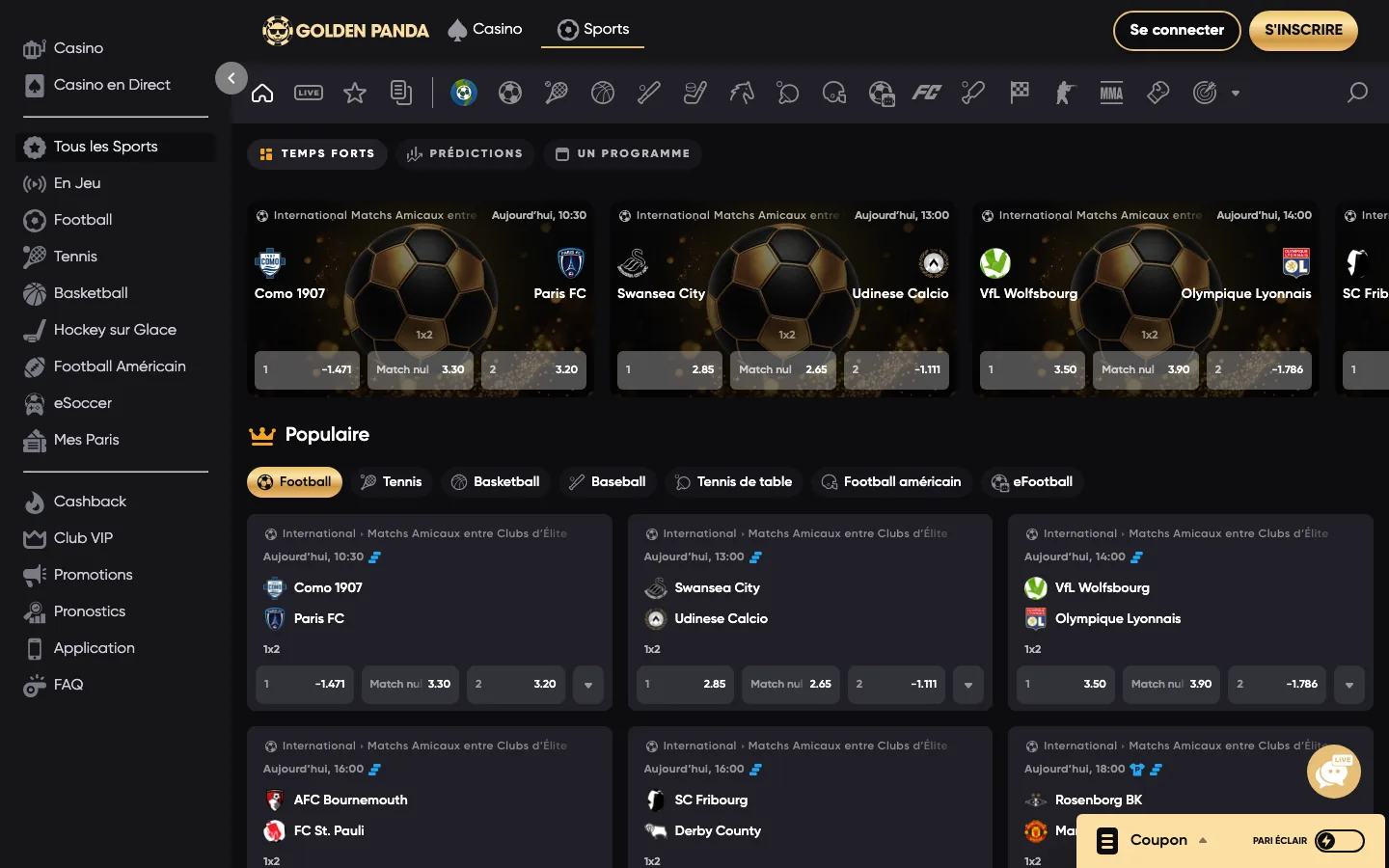
Task: Bet on Paris FC 3.20 in featured banner
Action: point(533,369)
